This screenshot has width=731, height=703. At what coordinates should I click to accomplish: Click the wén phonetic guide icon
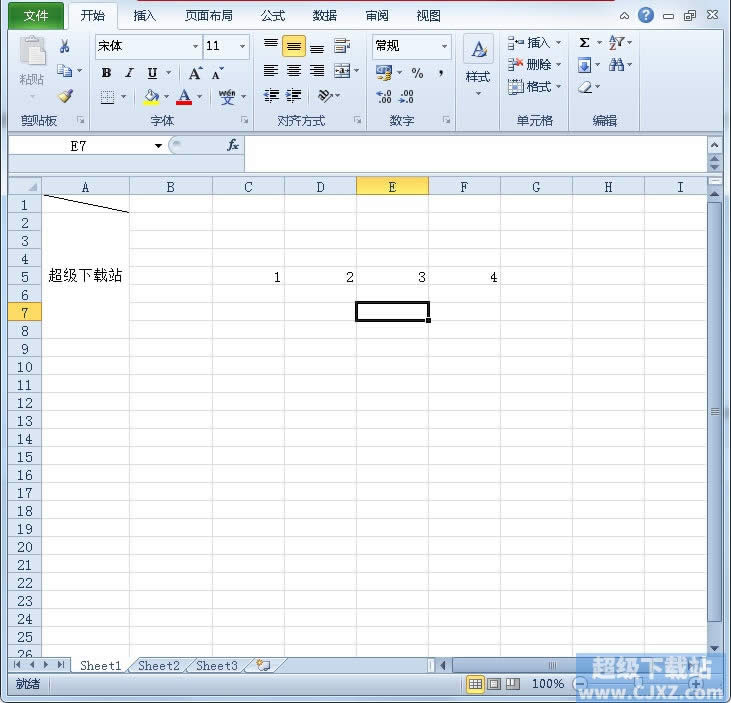pos(227,97)
